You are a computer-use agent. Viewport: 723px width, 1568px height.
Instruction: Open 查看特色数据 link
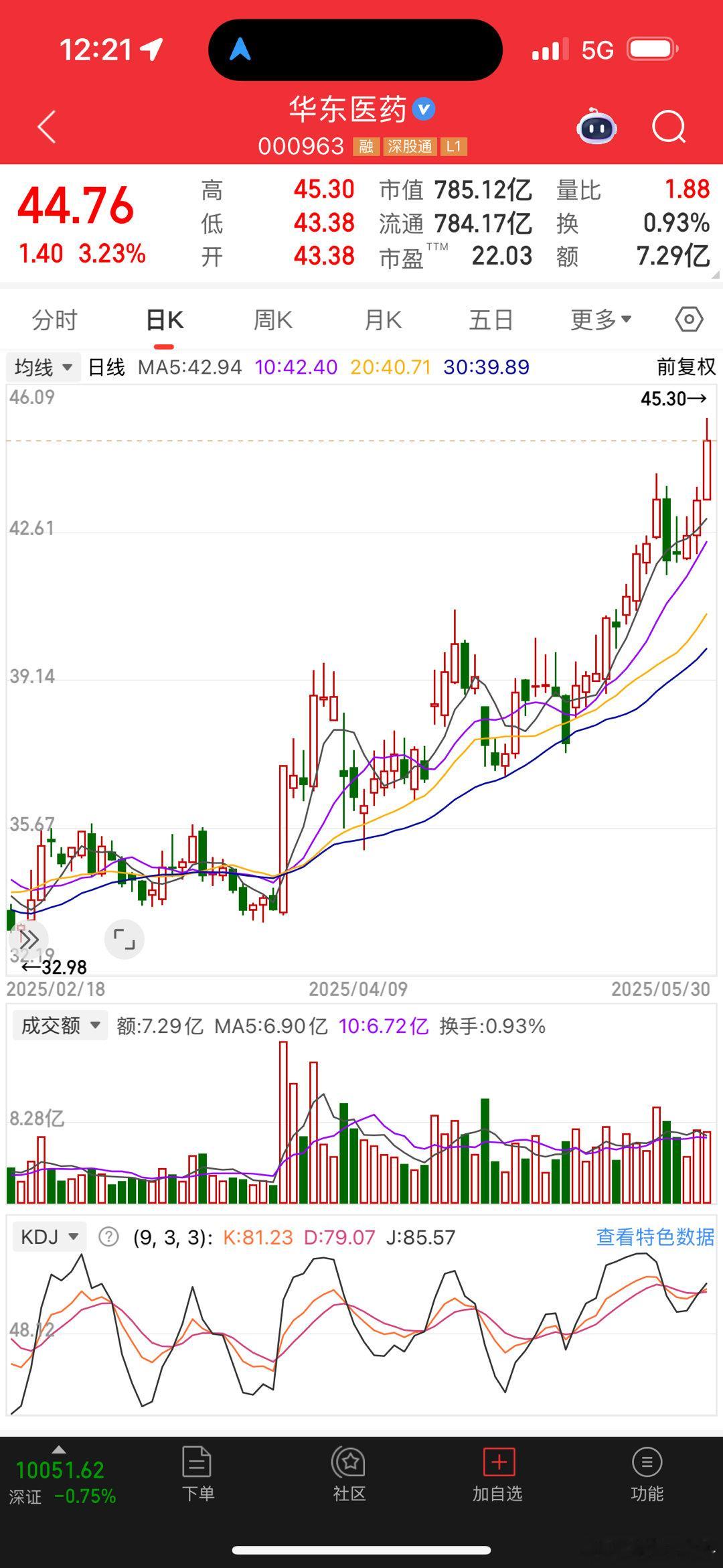click(x=655, y=1236)
